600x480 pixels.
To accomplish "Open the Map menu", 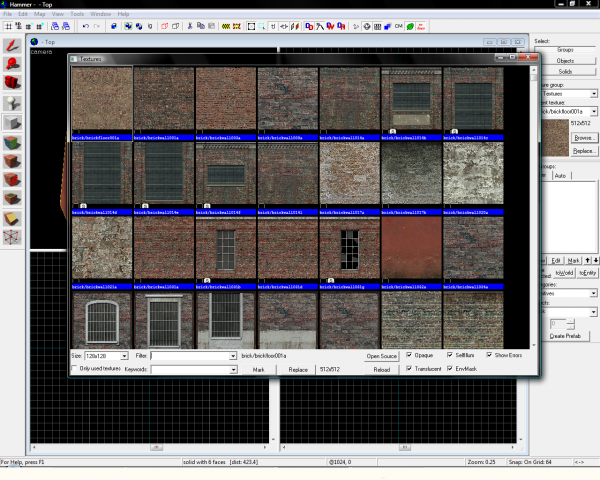I will coord(39,14).
